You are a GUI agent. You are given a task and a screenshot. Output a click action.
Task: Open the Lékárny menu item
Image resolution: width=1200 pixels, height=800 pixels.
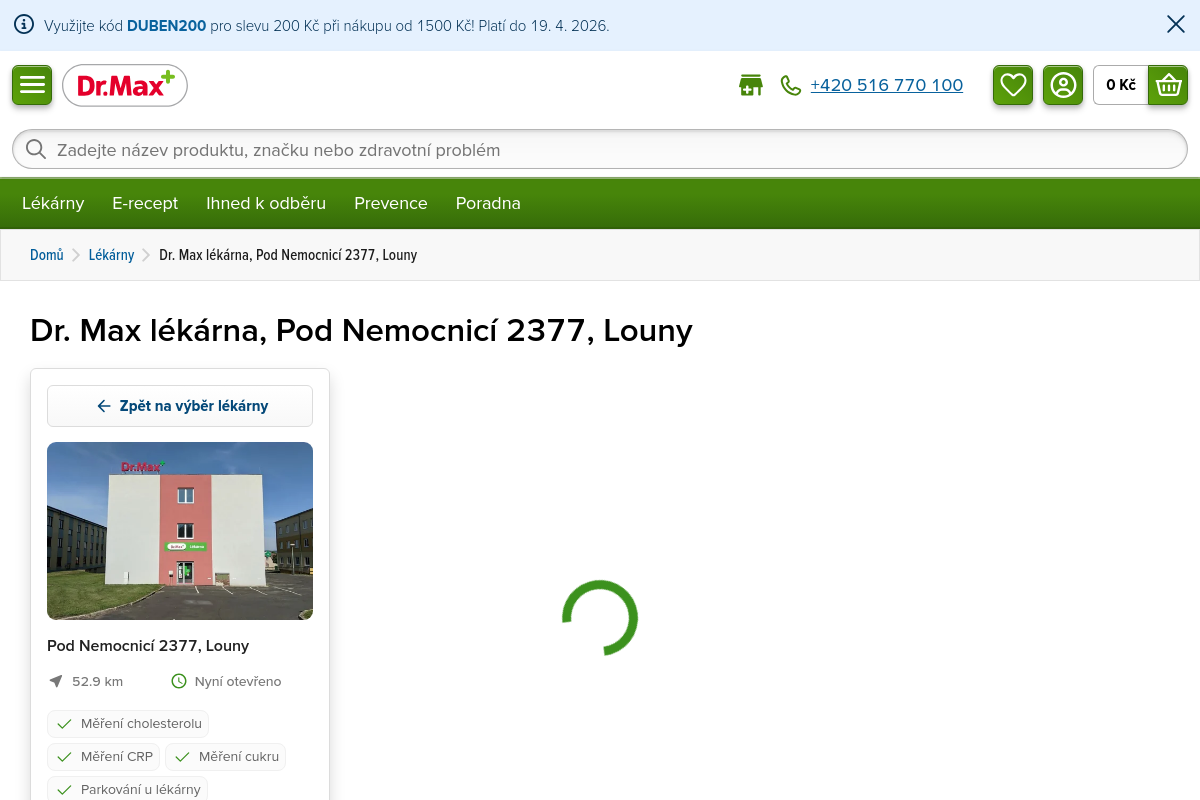point(53,203)
